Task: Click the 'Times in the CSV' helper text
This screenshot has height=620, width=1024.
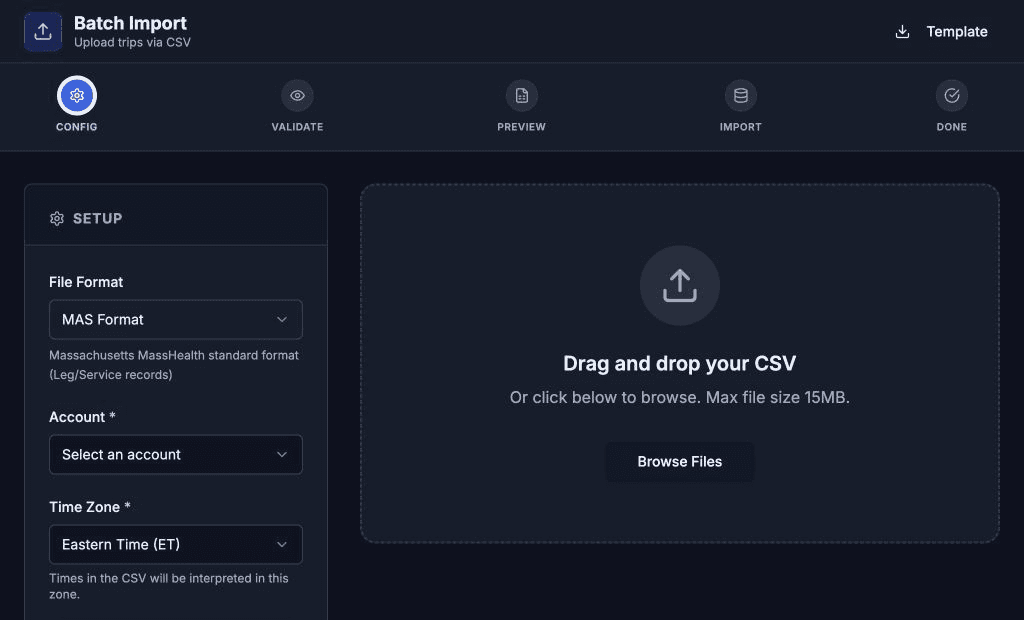Action: (168, 586)
